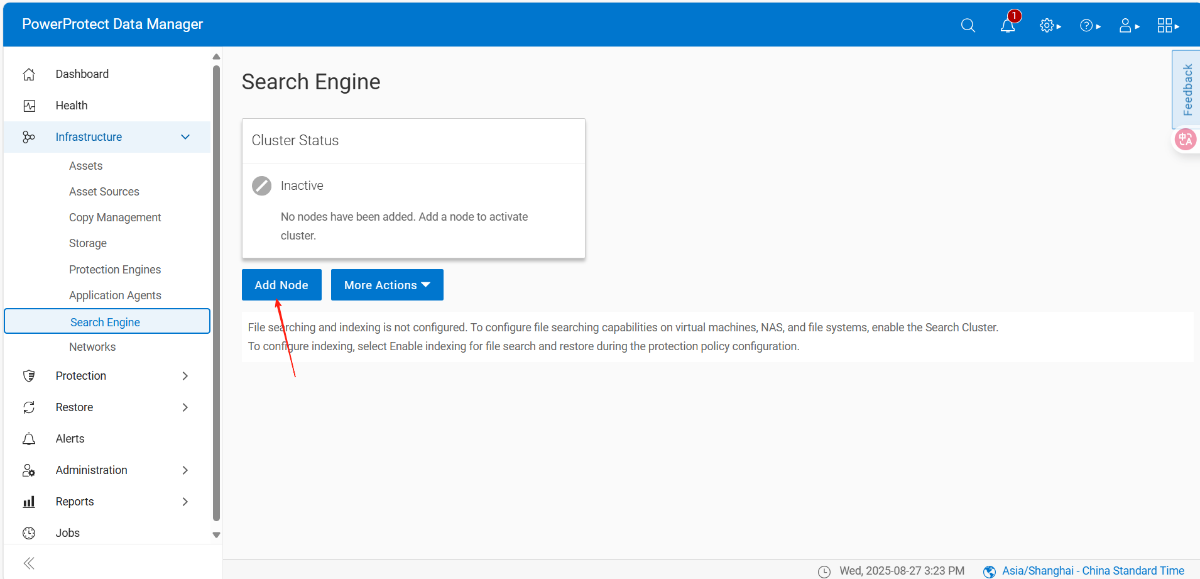The image size is (1200, 579).
Task: Expand the Administration section chevron
Action: click(x=185, y=470)
